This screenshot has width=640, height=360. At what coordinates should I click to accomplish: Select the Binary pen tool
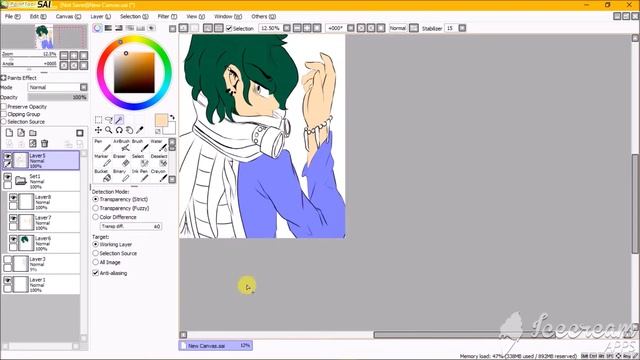point(121,175)
